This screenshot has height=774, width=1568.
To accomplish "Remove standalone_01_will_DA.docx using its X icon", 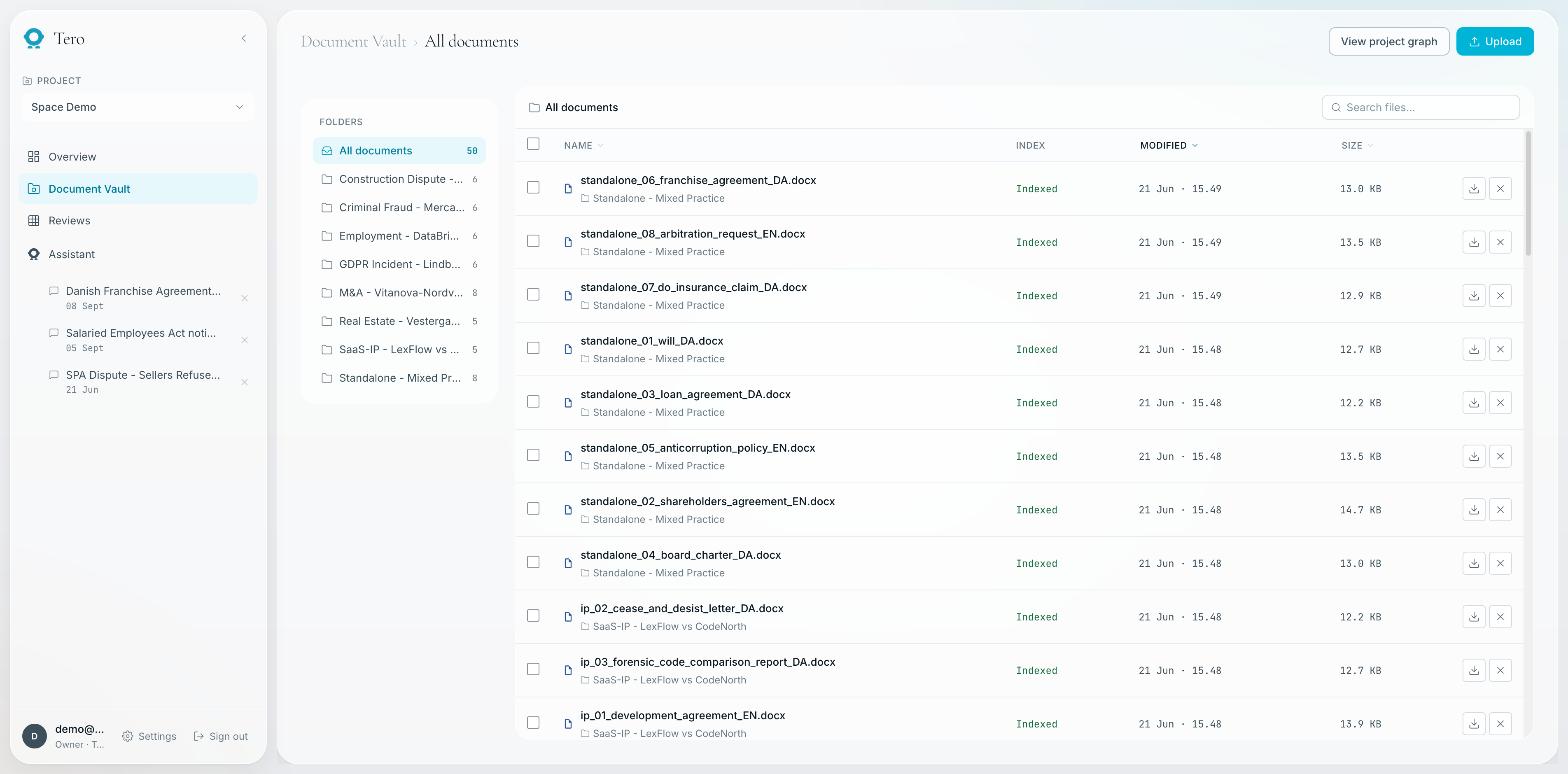I will point(1500,349).
